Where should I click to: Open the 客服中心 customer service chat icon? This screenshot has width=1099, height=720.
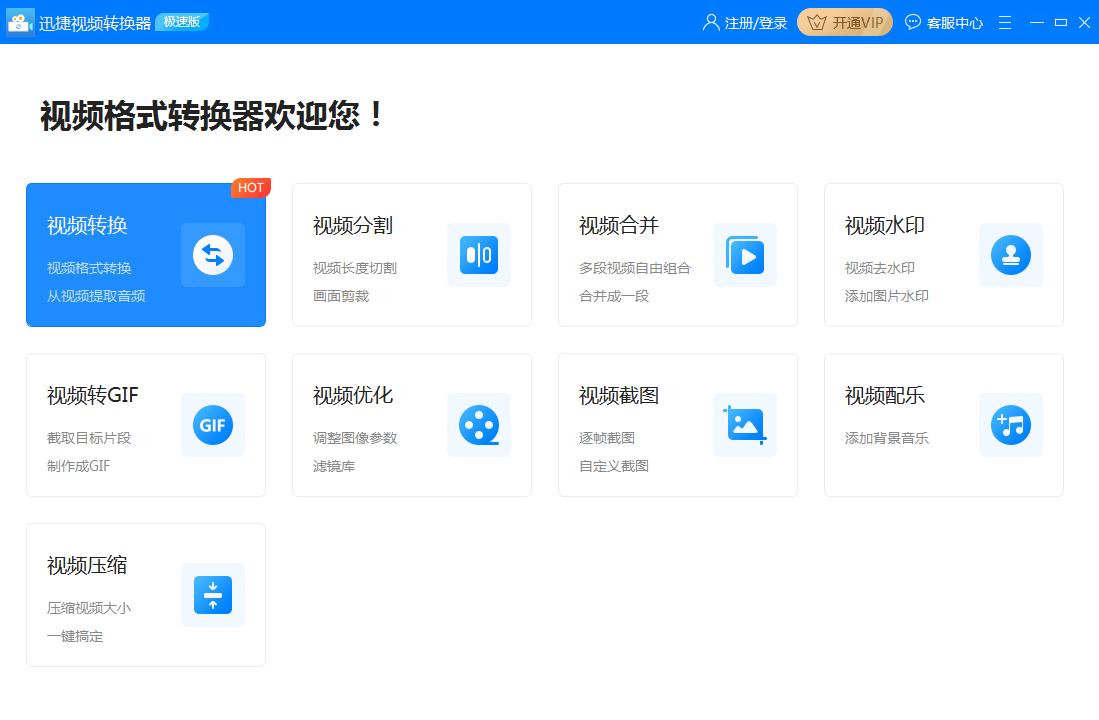point(911,21)
